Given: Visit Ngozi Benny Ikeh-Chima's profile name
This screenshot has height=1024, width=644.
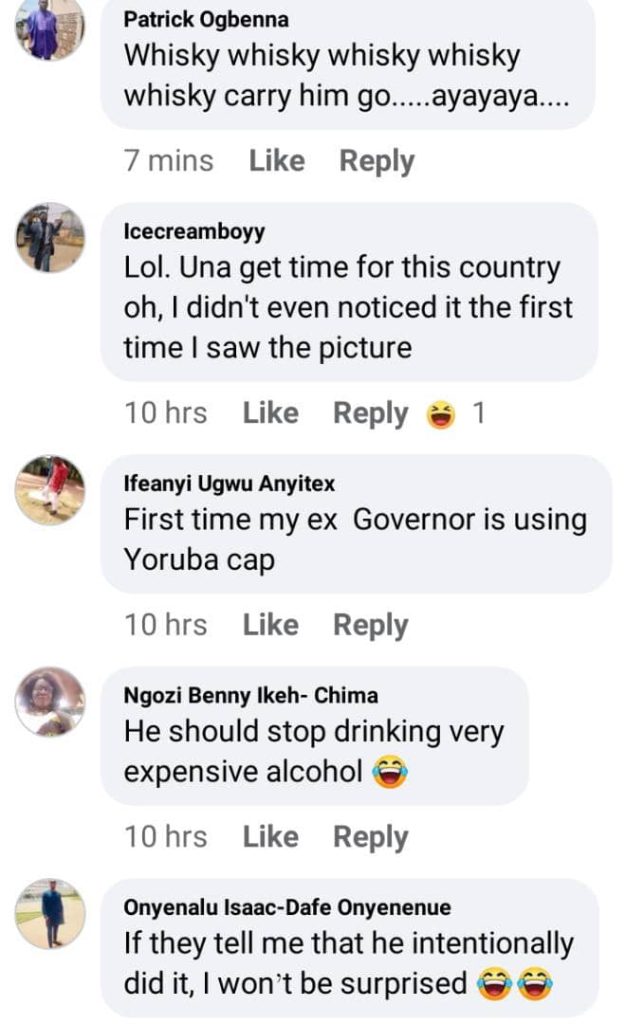Looking at the screenshot, I should point(251,696).
